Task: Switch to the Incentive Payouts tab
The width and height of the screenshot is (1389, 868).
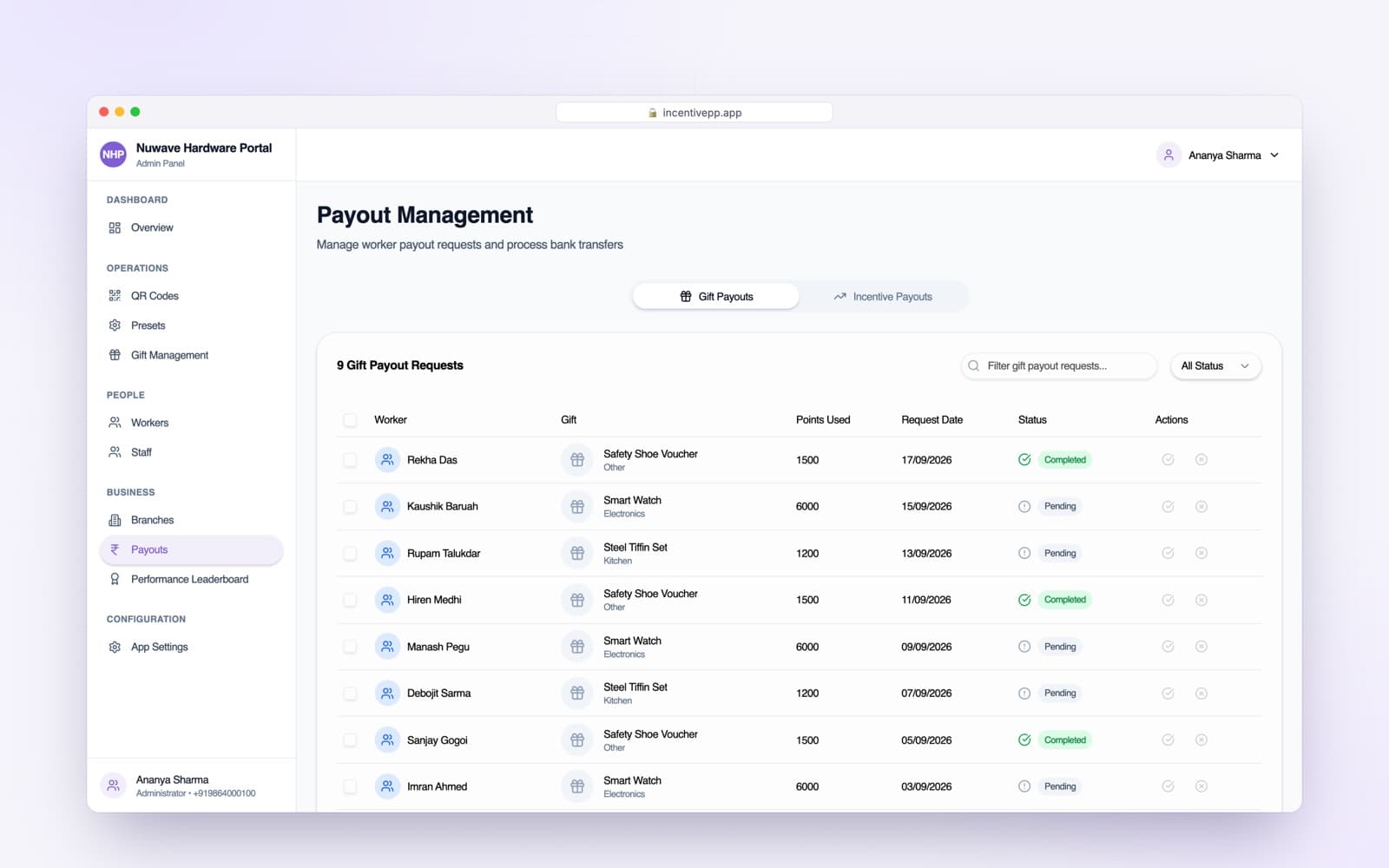Action: [x=883, y=297]
